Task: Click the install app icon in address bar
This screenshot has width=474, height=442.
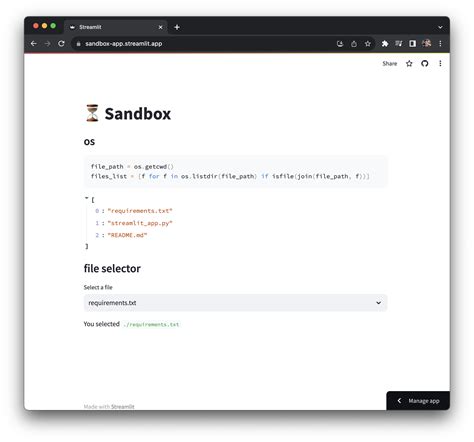Action: point(340,44)
